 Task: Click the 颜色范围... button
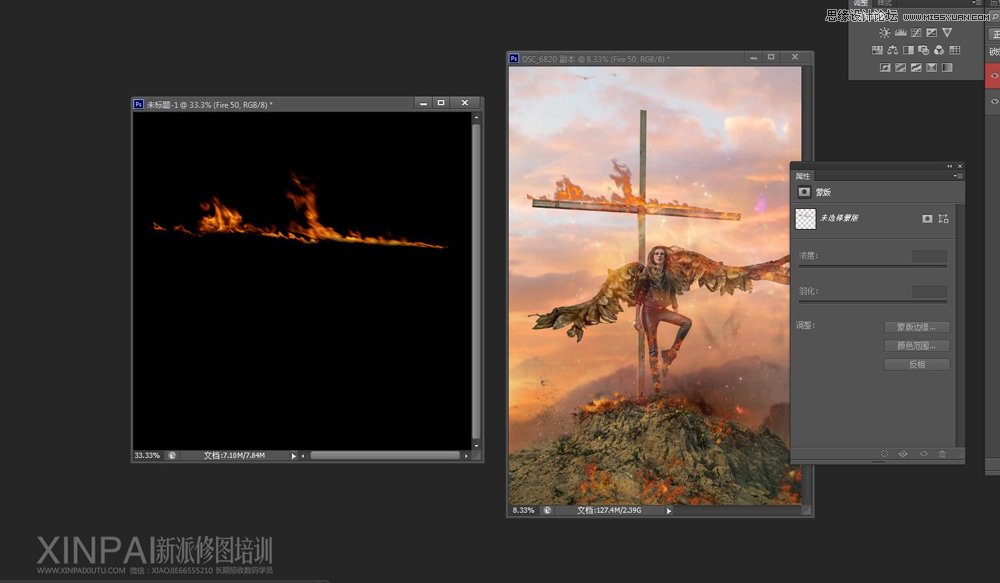click(x=916, y=346)
